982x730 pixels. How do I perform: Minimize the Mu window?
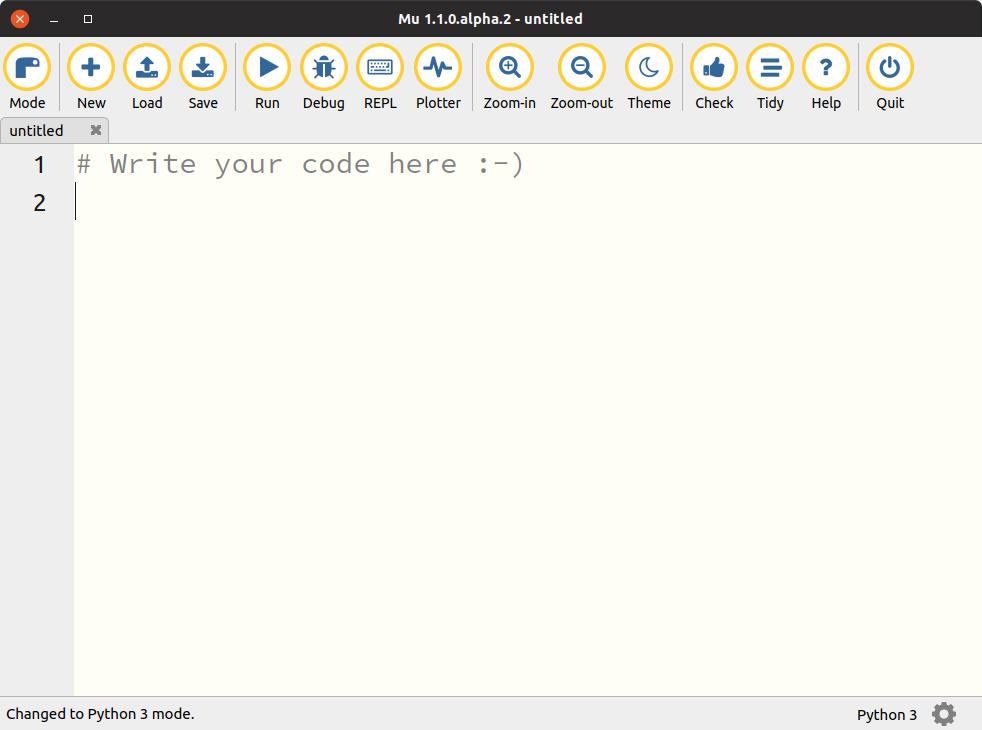54,19
